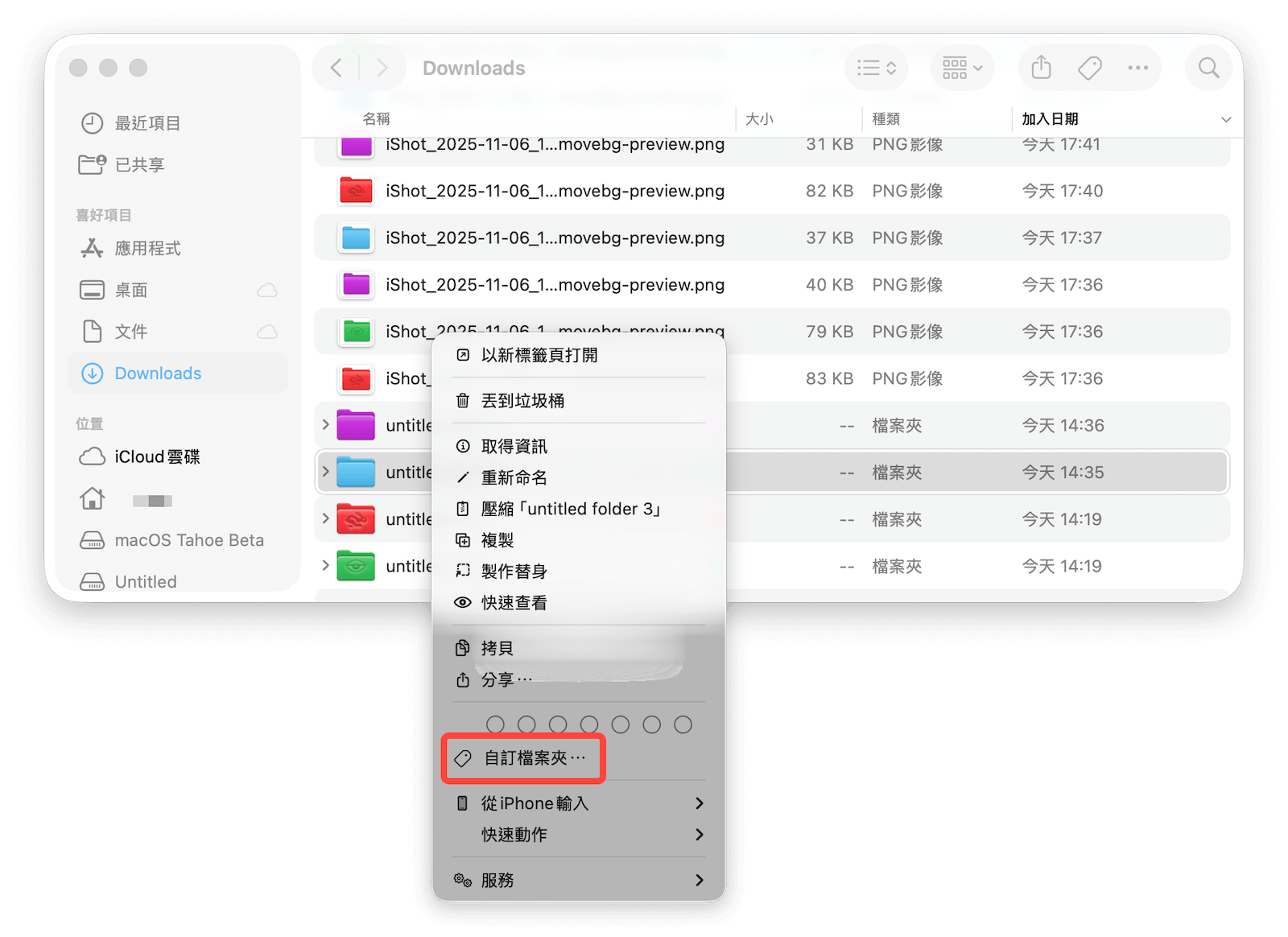The width and height of the screenshot is (1288, 937).
Task: Open 快速動作 submenu
Action: point(579,835)
